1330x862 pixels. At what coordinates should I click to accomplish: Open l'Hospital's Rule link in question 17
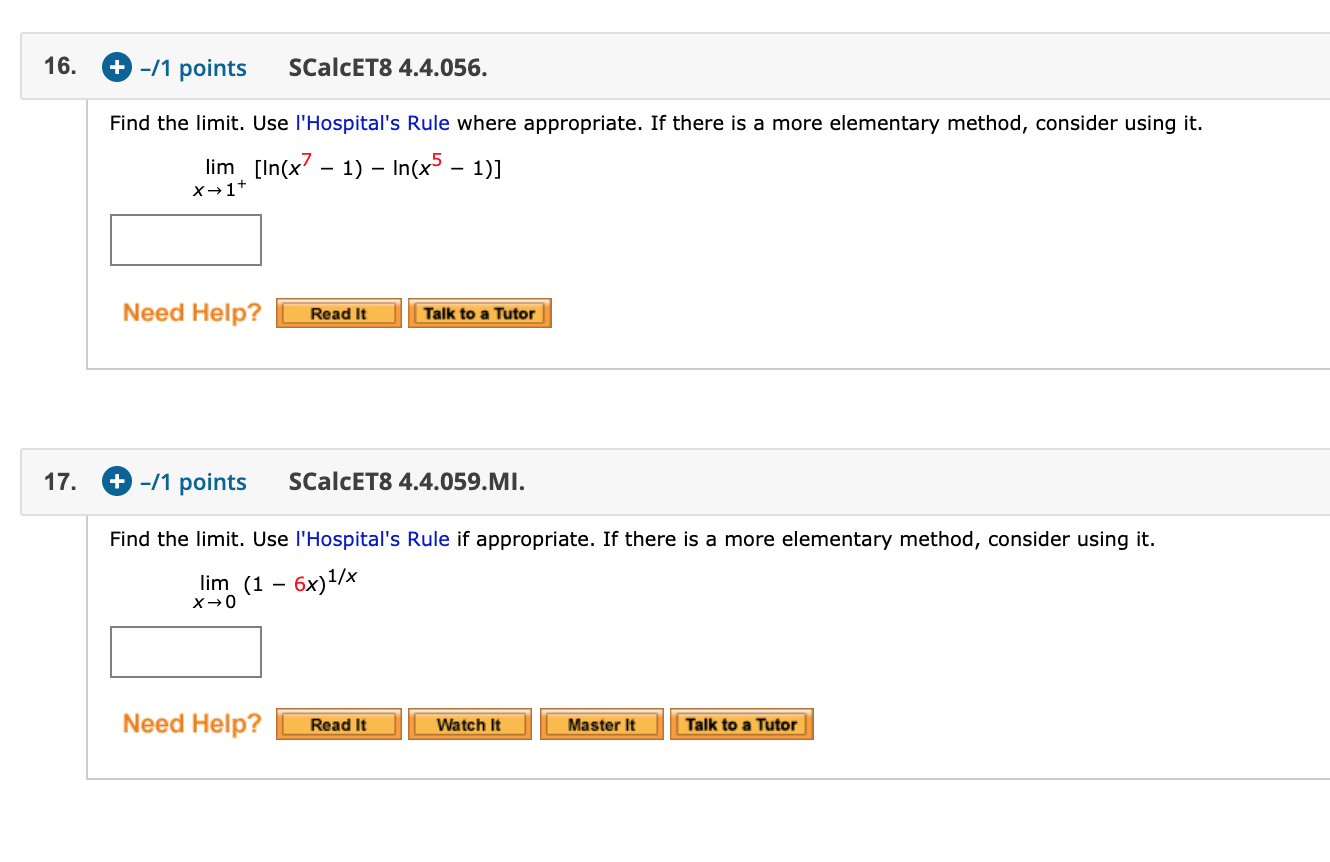[371, 539]
